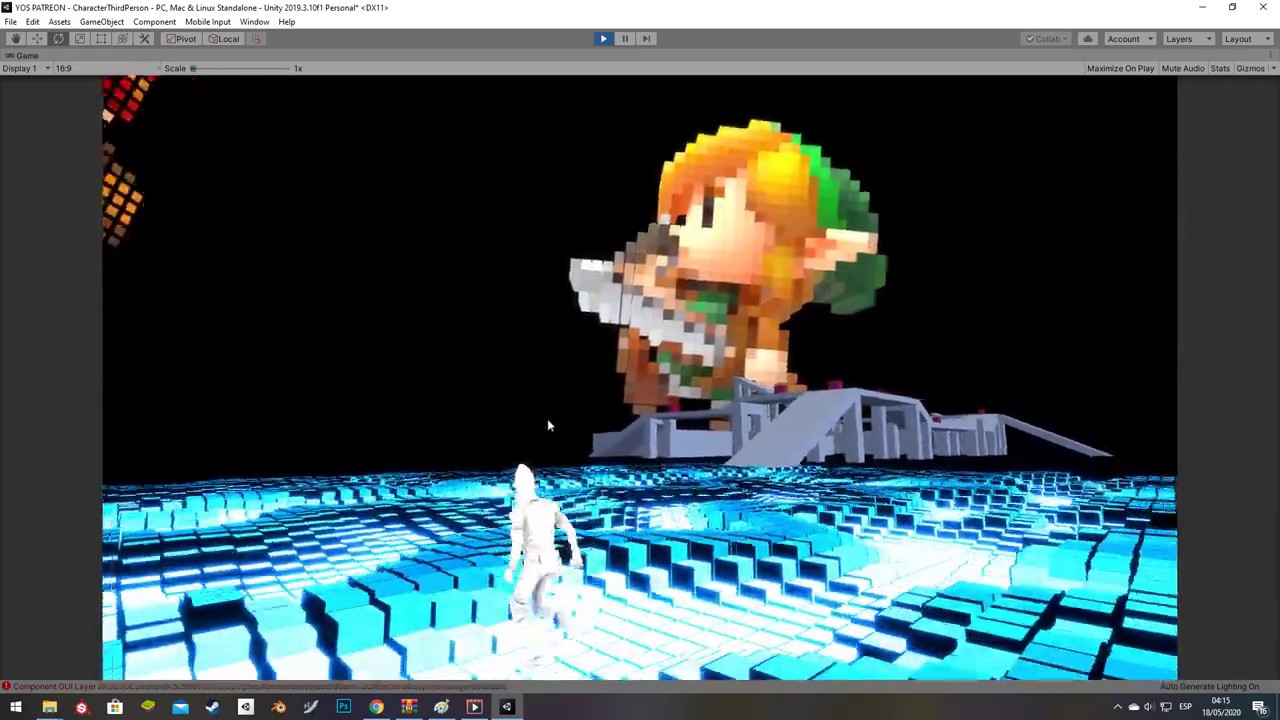Stop play mode with Play button

tap(603, 39)
